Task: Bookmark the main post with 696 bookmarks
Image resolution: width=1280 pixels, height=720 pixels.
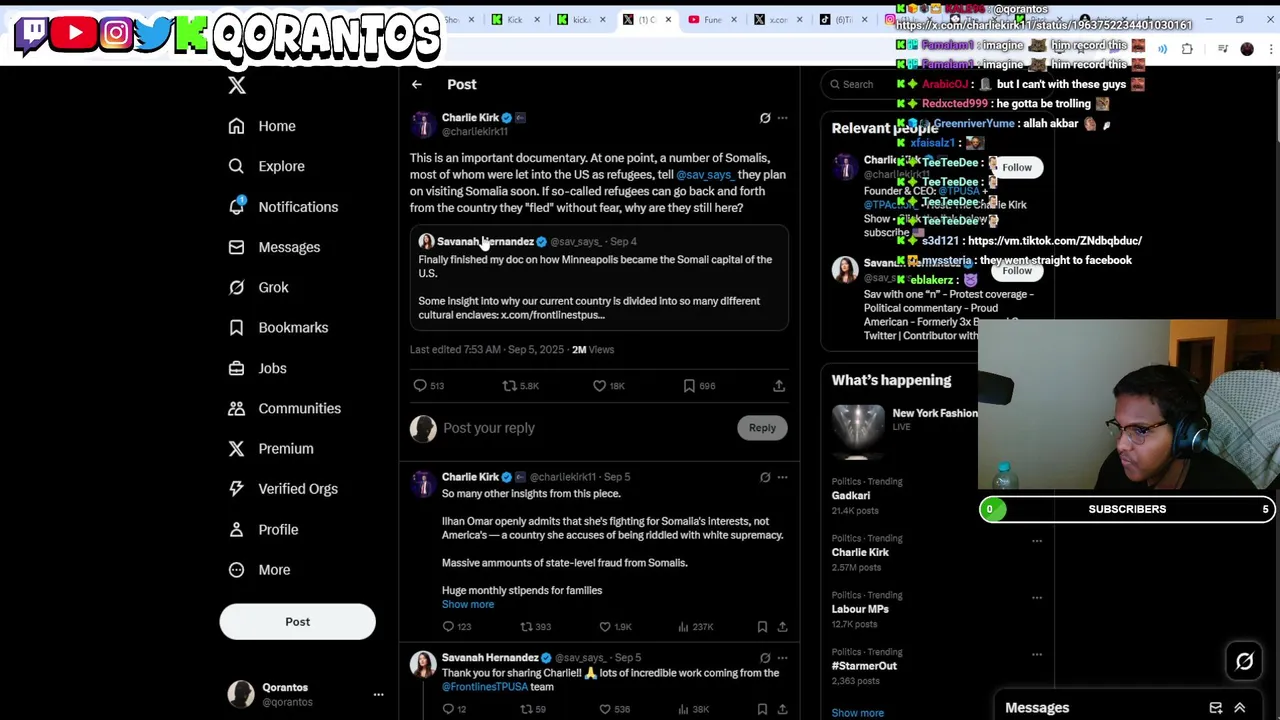Action: coord(689,385)
